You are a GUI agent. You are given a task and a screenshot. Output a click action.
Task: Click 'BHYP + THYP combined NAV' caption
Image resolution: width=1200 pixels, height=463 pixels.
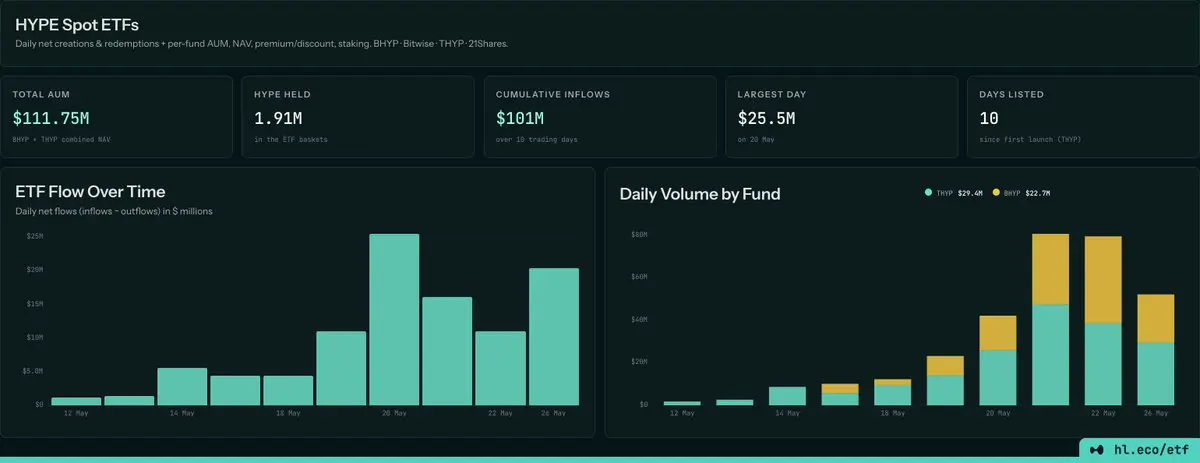tap(61, 139)
